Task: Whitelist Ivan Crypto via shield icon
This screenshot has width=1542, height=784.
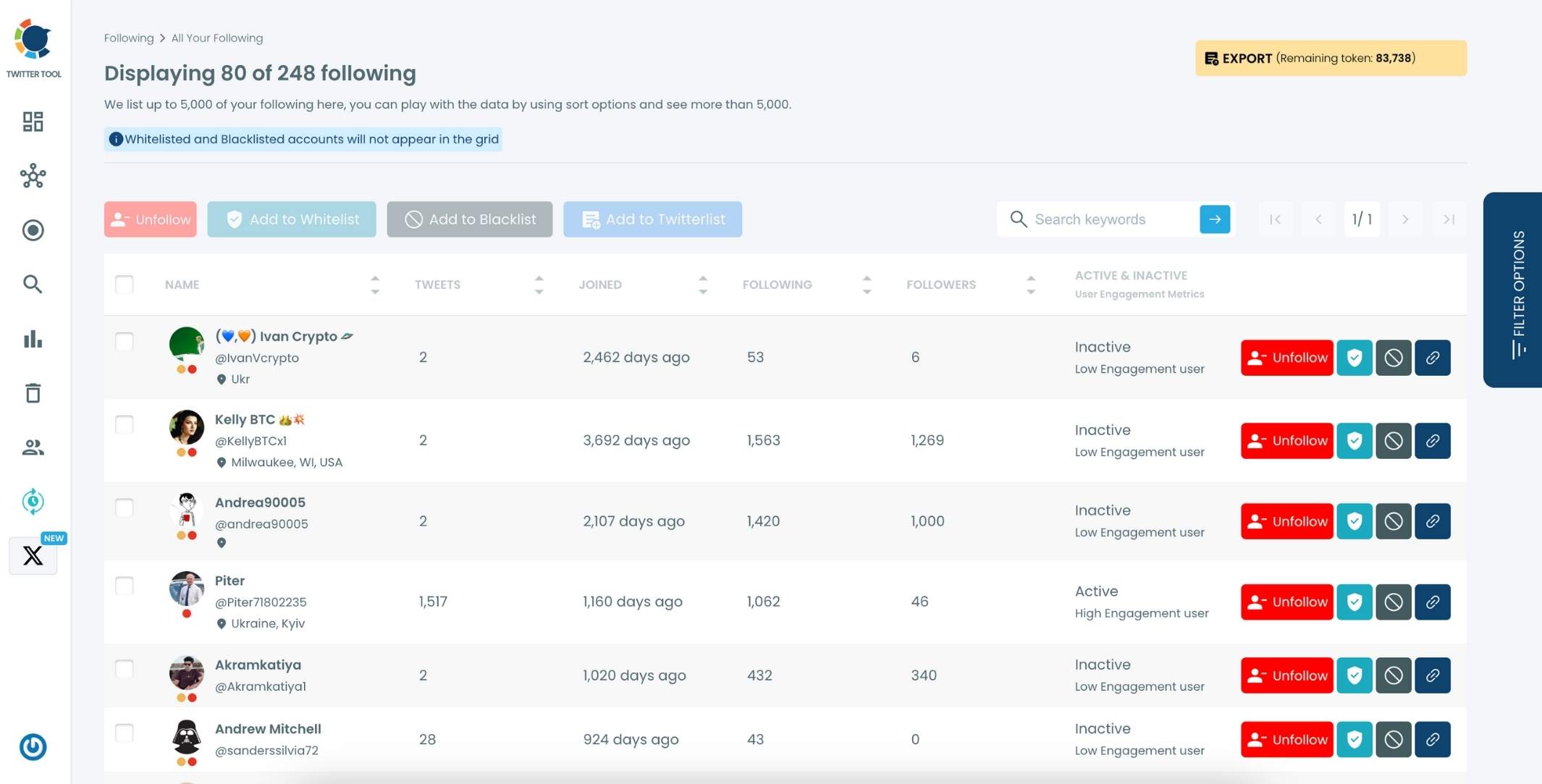Action: [1354, 358]
